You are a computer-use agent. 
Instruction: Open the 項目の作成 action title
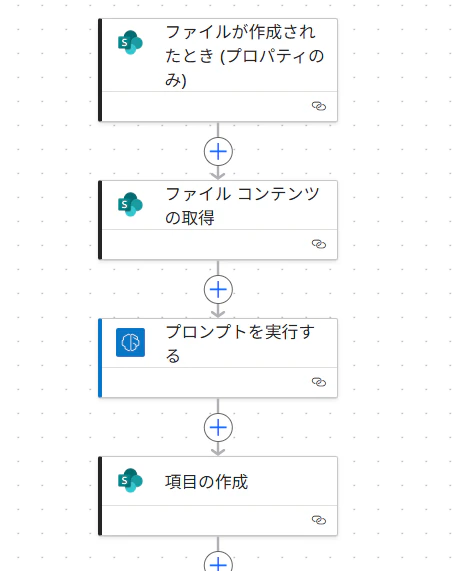206,482
